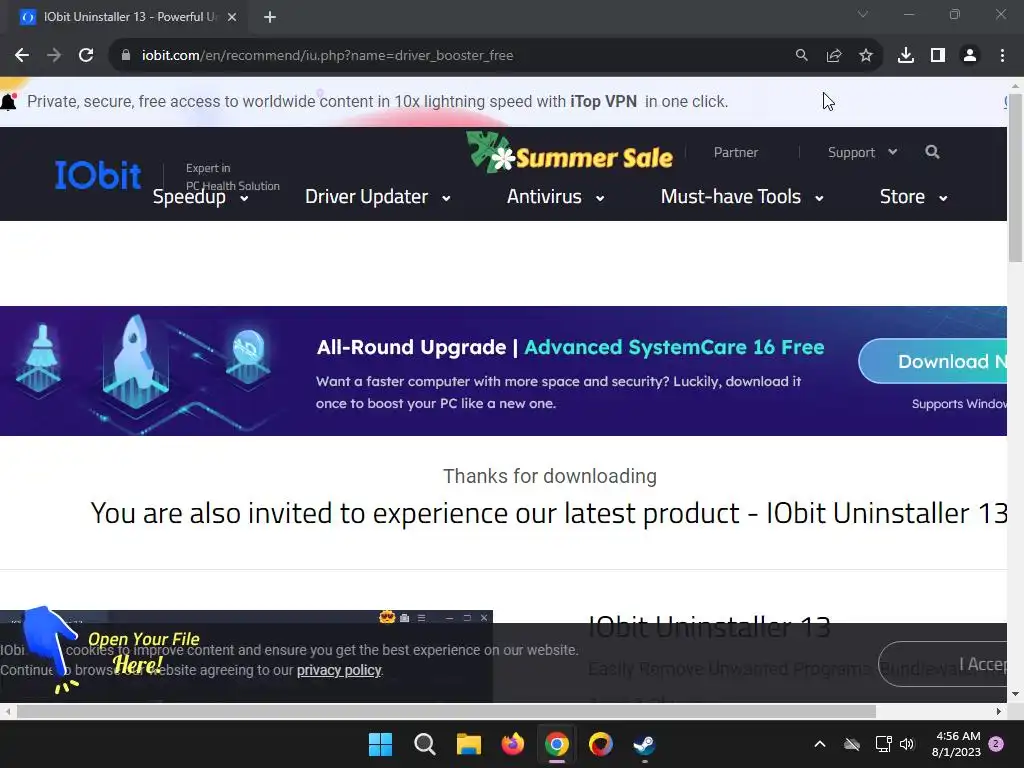1024x768 pixels.
Task: Open the hamburger menu in the preview window
Action: pos(422,618)
